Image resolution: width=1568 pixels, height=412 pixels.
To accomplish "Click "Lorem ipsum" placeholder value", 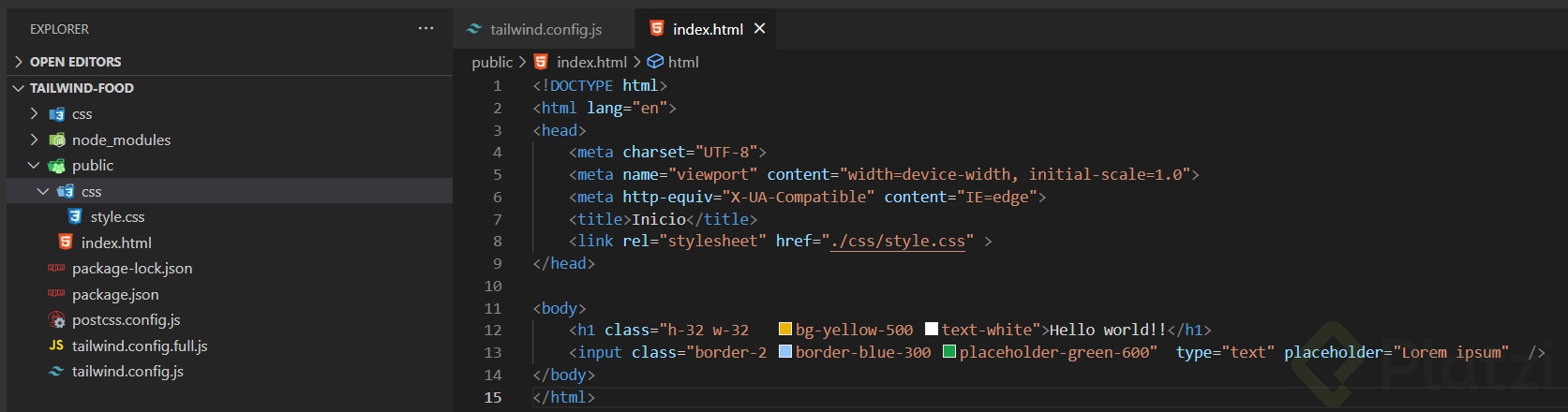I will (1451, 352).
